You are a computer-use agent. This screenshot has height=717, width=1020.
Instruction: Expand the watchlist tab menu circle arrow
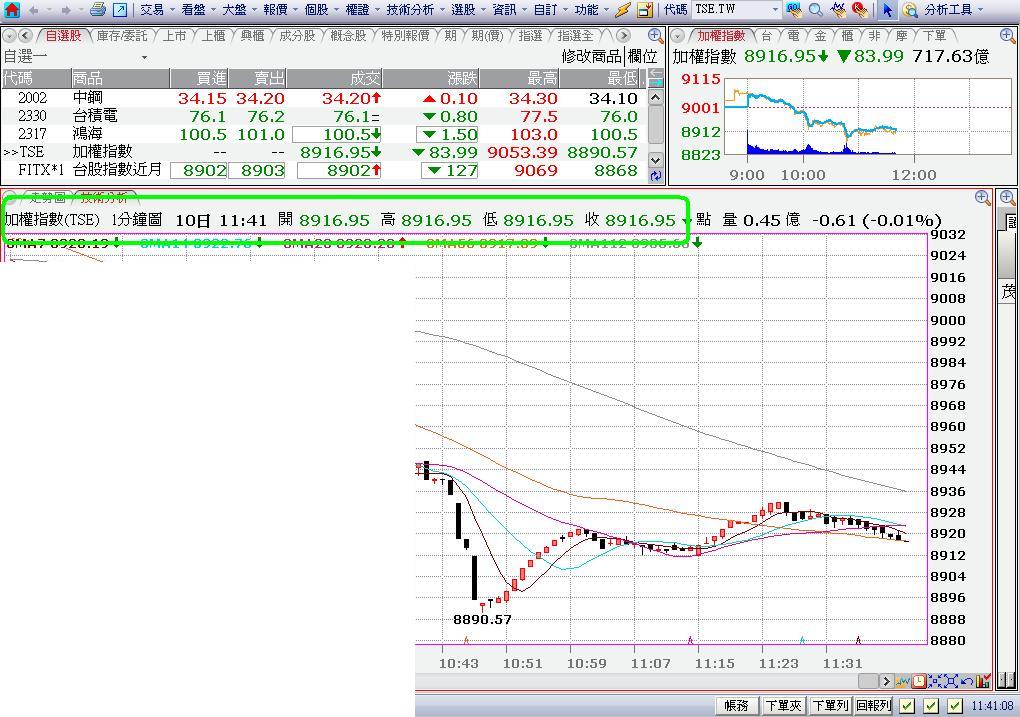point(9,36)
